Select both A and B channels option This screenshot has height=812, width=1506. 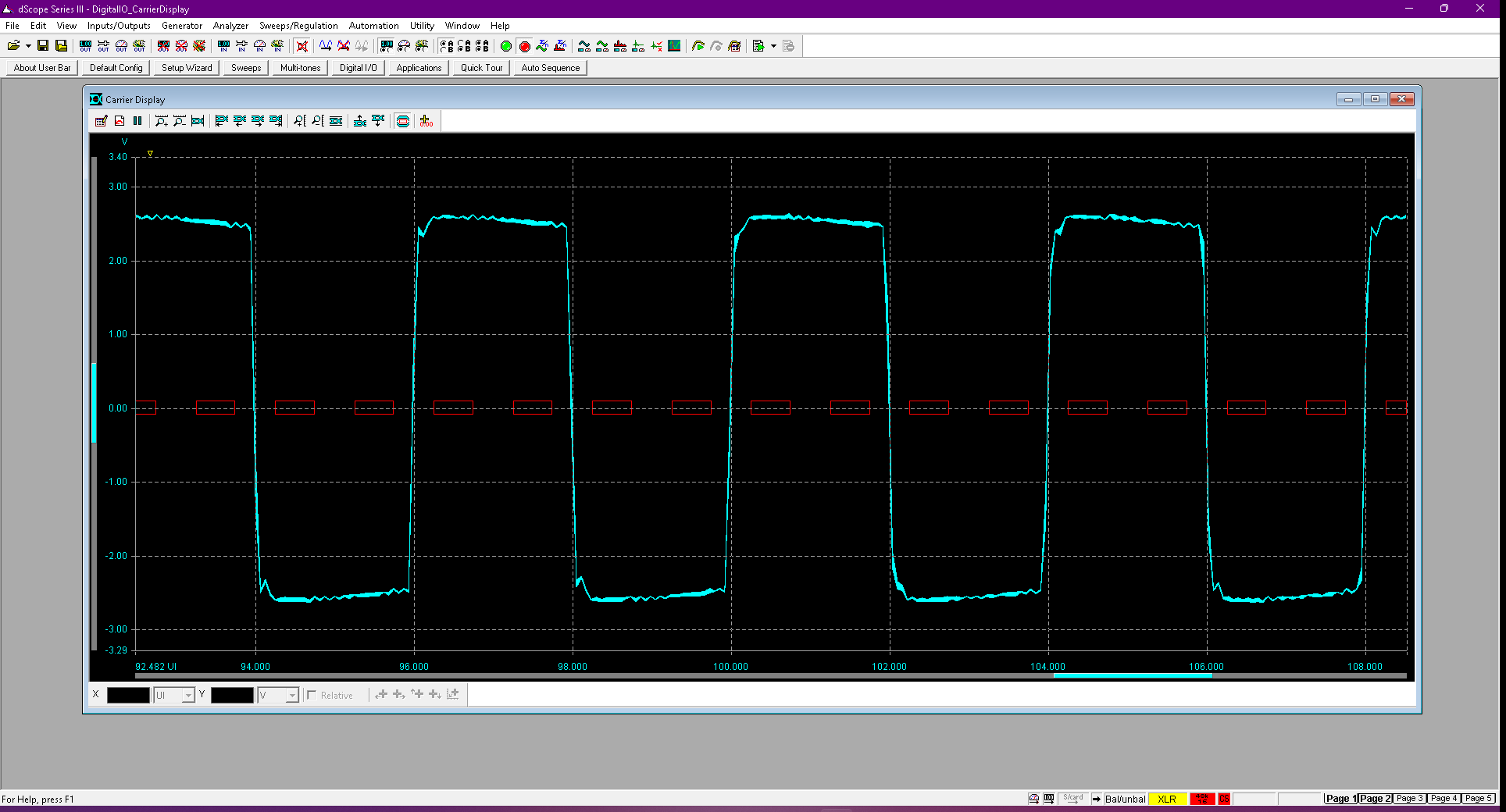482,46
